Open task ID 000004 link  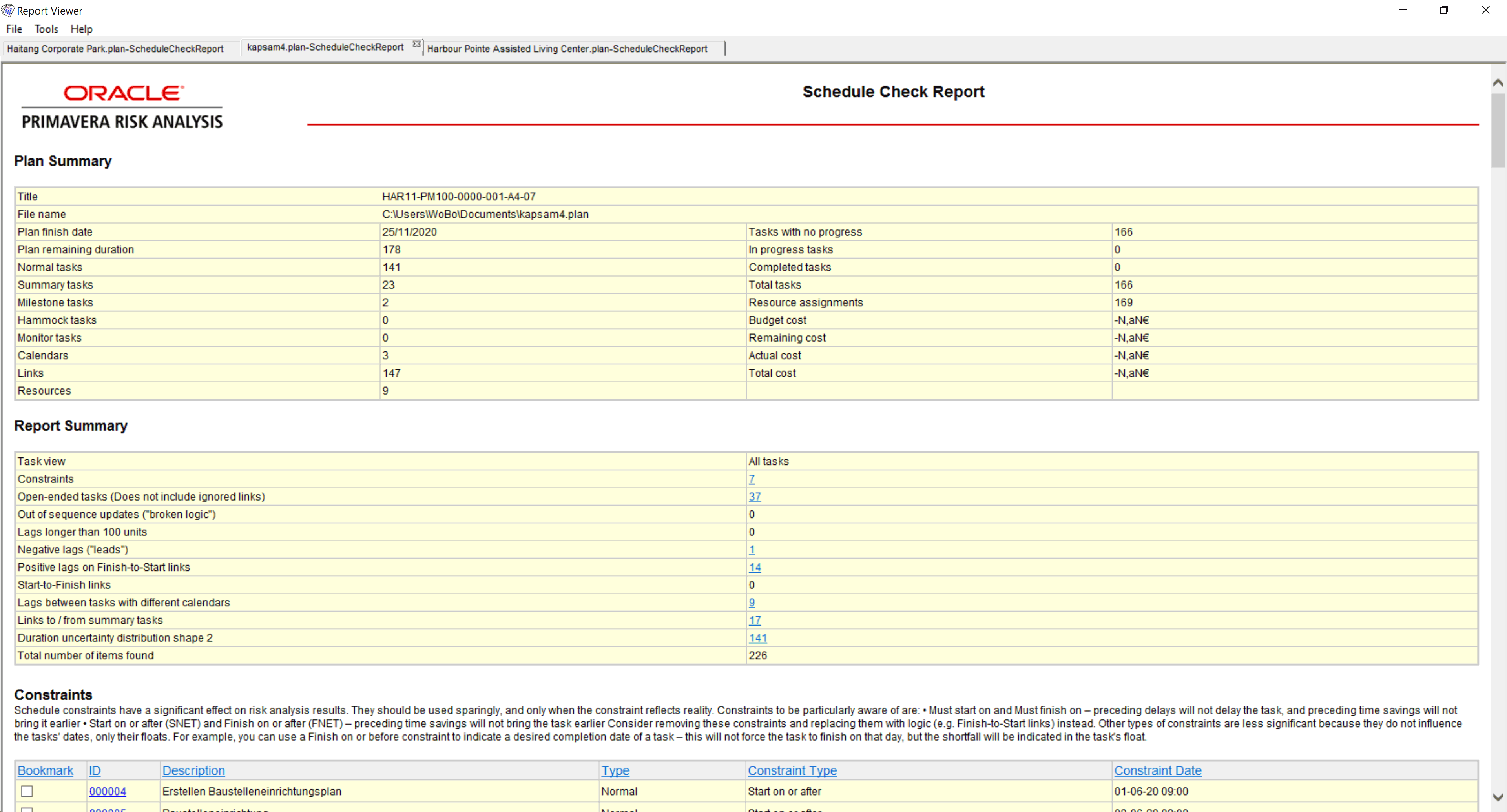point(108,791)
